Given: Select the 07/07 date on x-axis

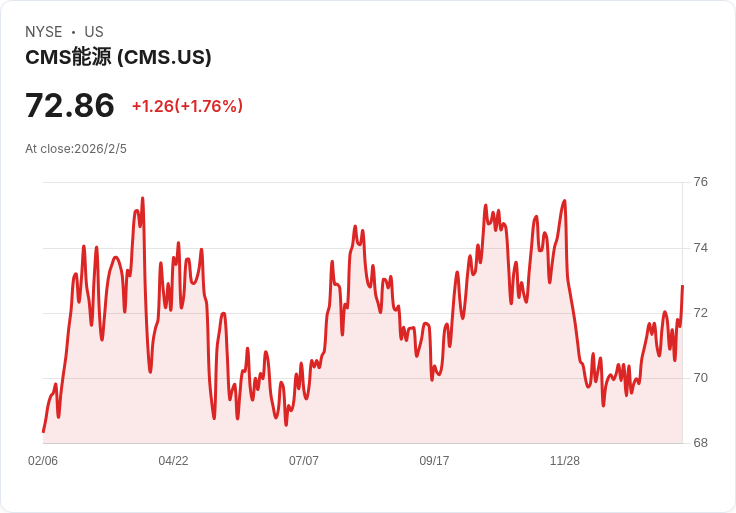Looking at the screenshot, I should [304, 460].
